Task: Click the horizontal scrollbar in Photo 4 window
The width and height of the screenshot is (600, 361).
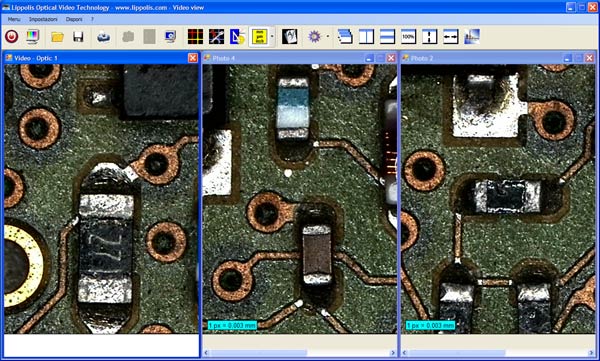Action: click(x=300, y=353)
